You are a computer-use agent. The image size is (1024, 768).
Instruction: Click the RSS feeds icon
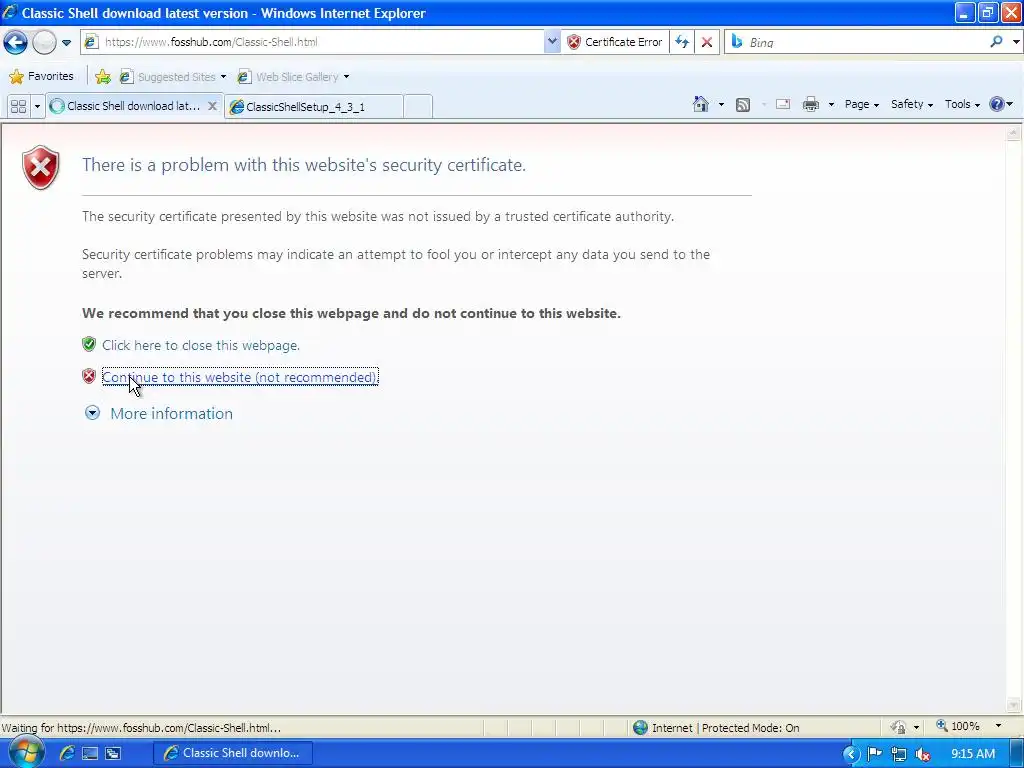click(x=743, y=104)
